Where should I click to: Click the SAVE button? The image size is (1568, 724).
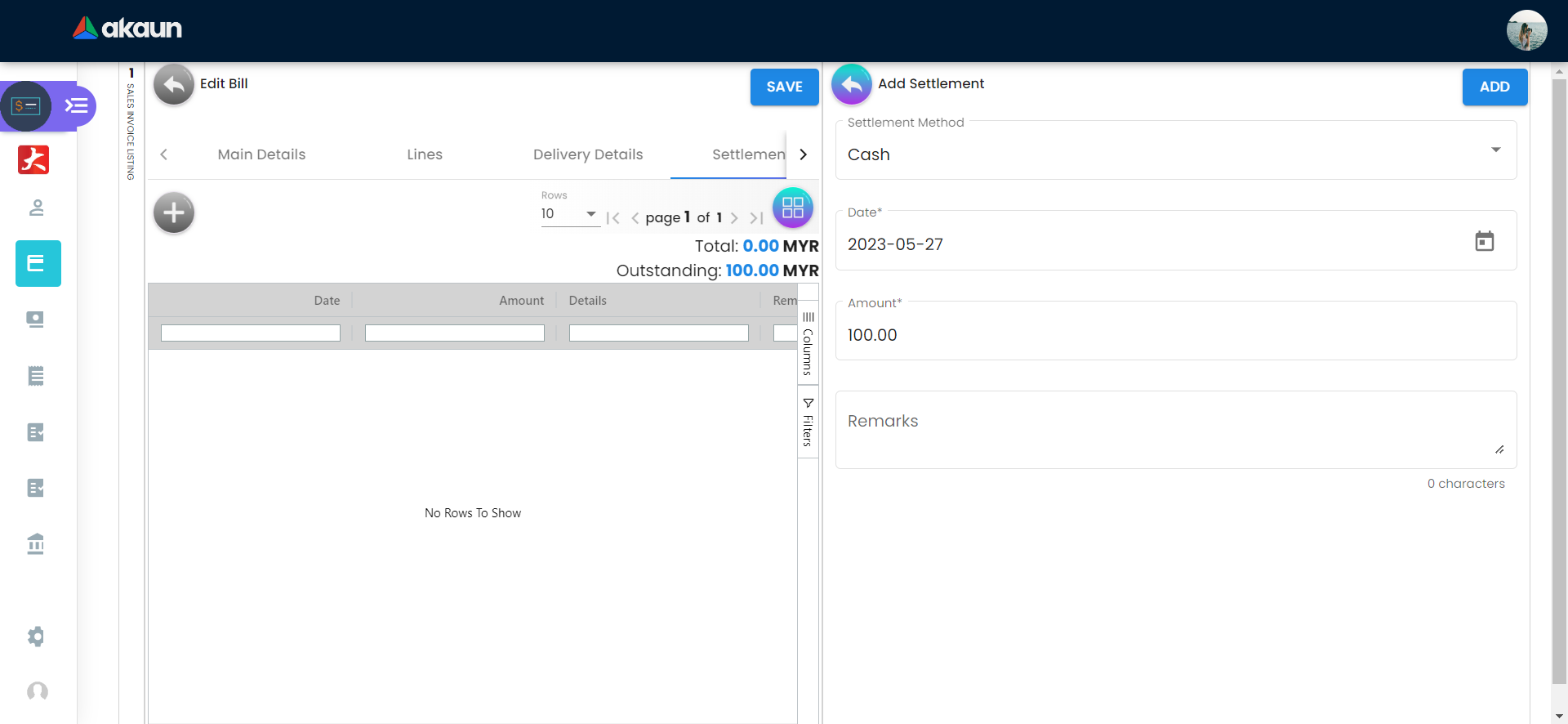pos(784,87)
